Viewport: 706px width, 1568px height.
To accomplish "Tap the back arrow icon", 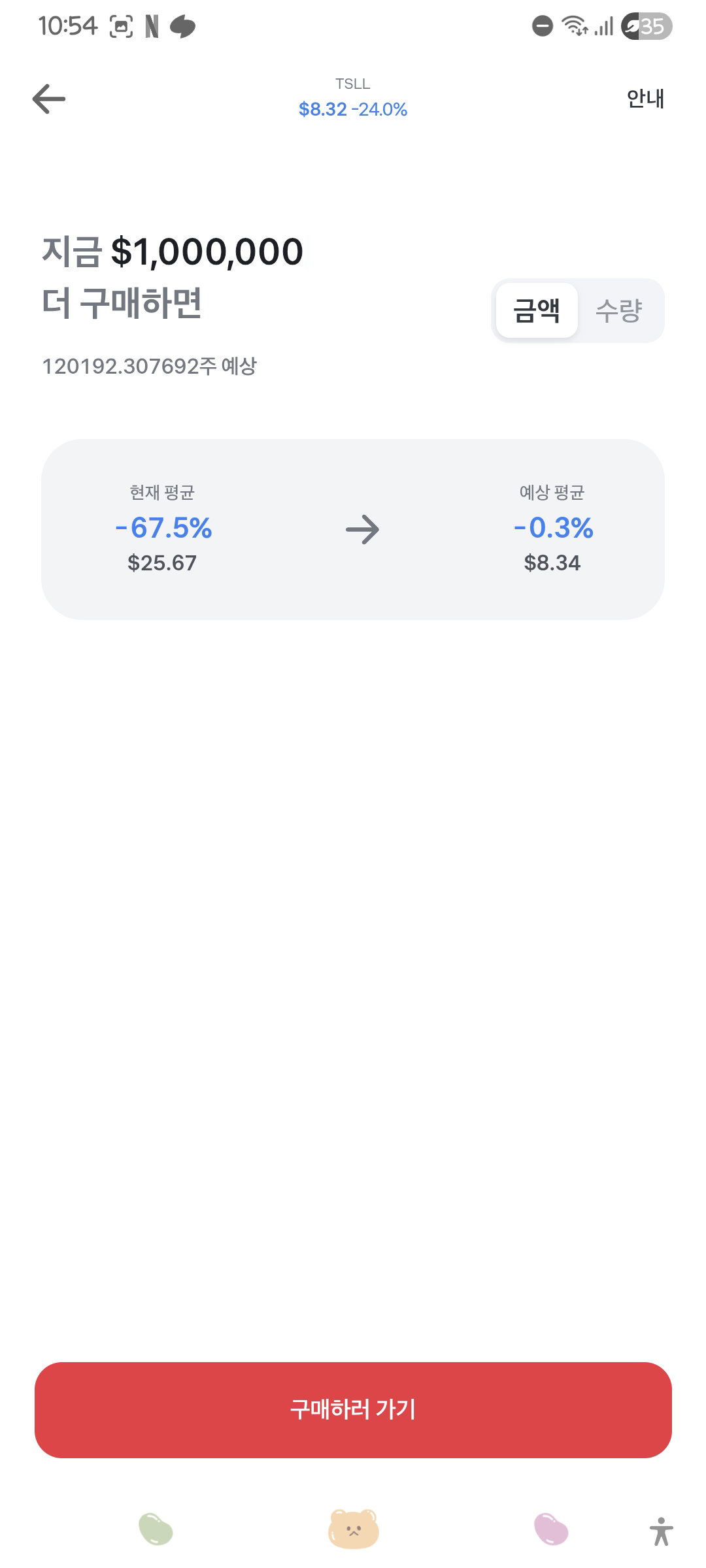I will pos(49,99).
